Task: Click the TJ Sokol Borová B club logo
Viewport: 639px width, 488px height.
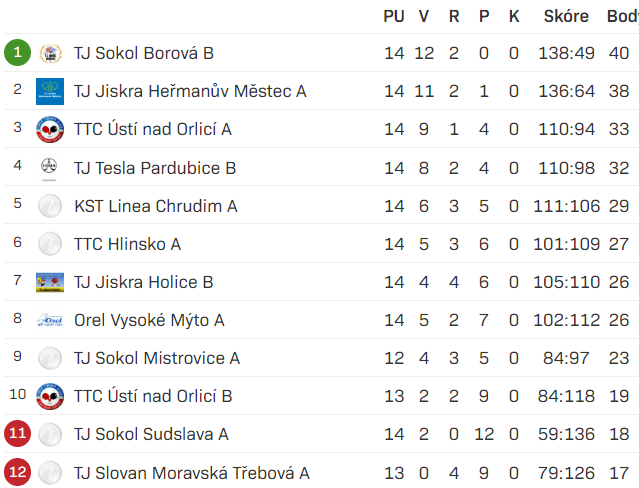Action: pos(50,53)
